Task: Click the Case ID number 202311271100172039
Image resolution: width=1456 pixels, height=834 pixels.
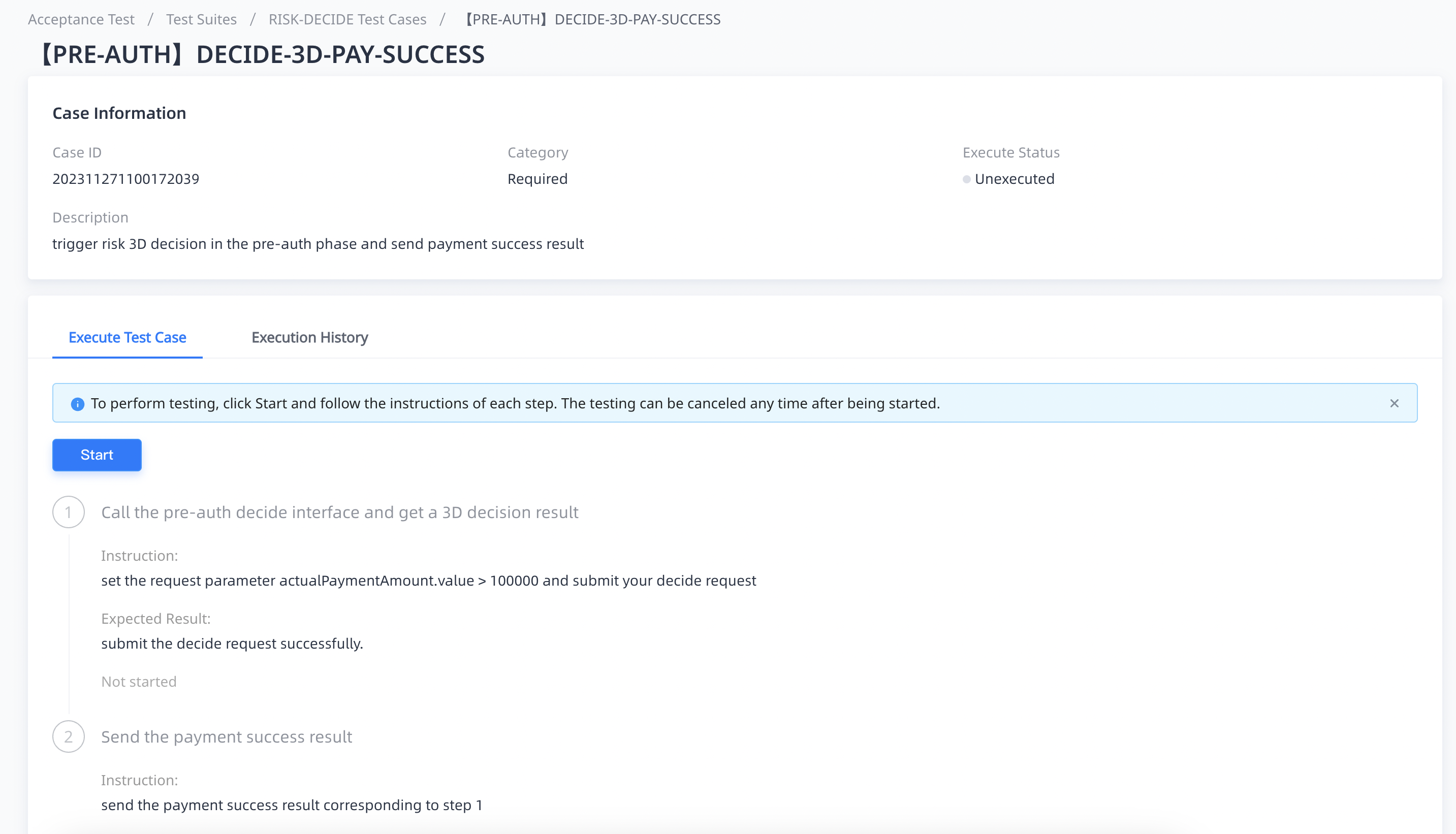Action: [125, 179]
